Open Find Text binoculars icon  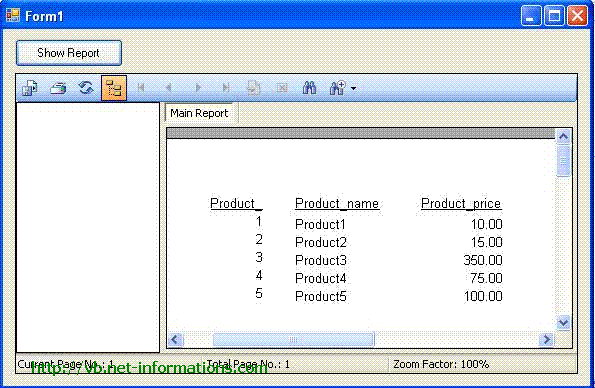coord(310,88)
